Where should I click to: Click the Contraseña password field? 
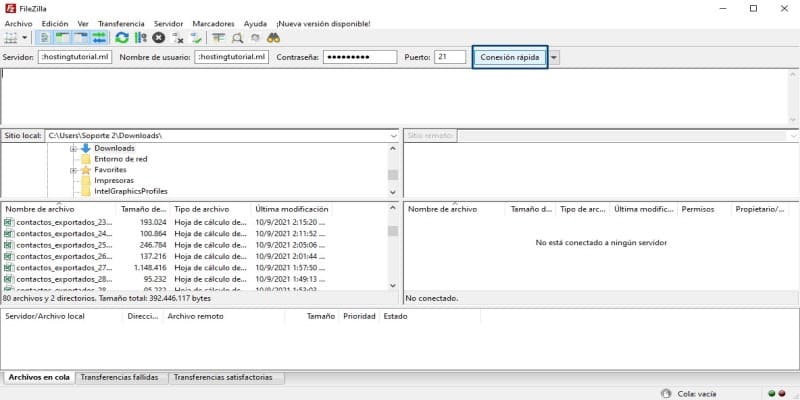pyautogui.click(x=360, y=57)
